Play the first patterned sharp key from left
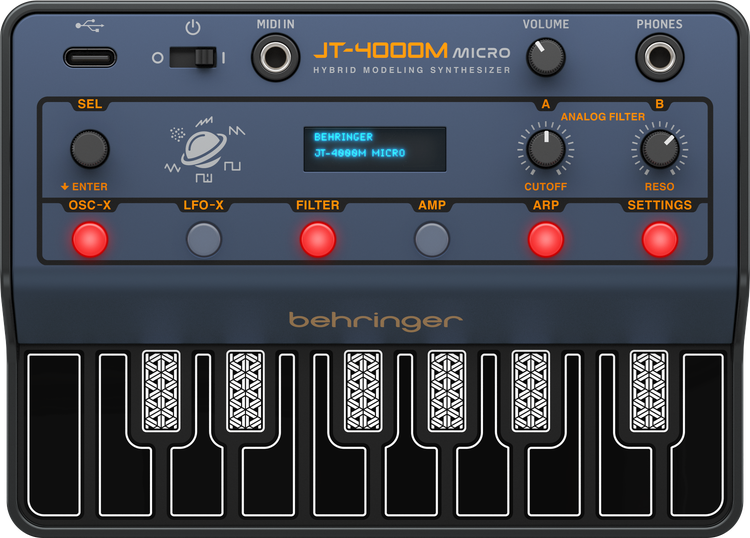Image resolution: width=750 pixels, height=538 pixels. [x=161, y=391]
